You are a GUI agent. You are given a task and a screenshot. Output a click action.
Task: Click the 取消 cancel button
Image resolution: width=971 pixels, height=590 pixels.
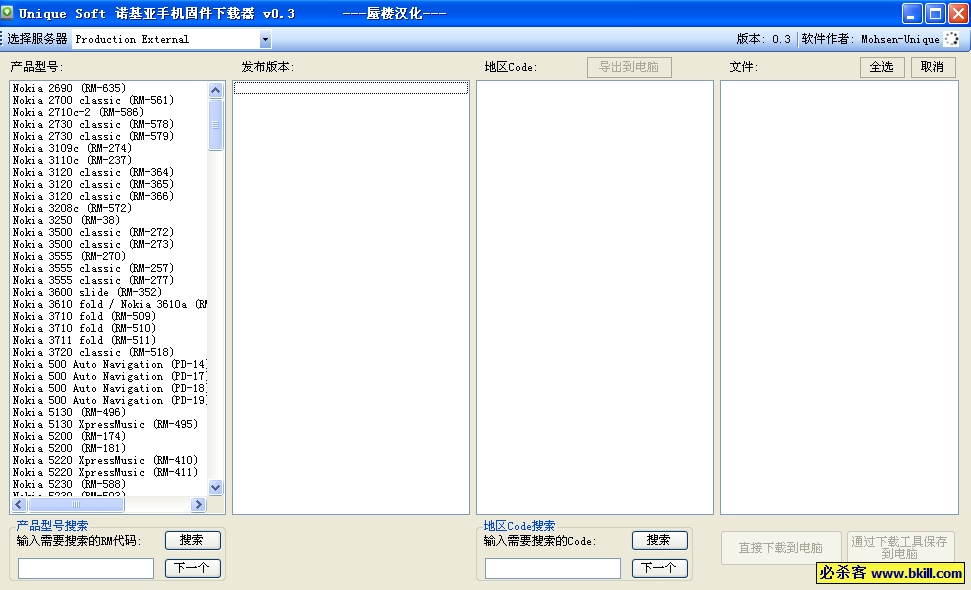click(x=933, y=67)
